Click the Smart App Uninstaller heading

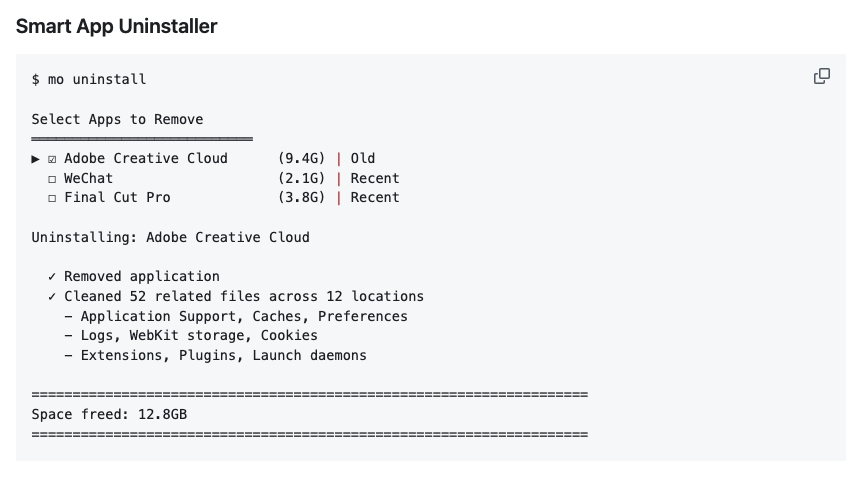point(116,27)
